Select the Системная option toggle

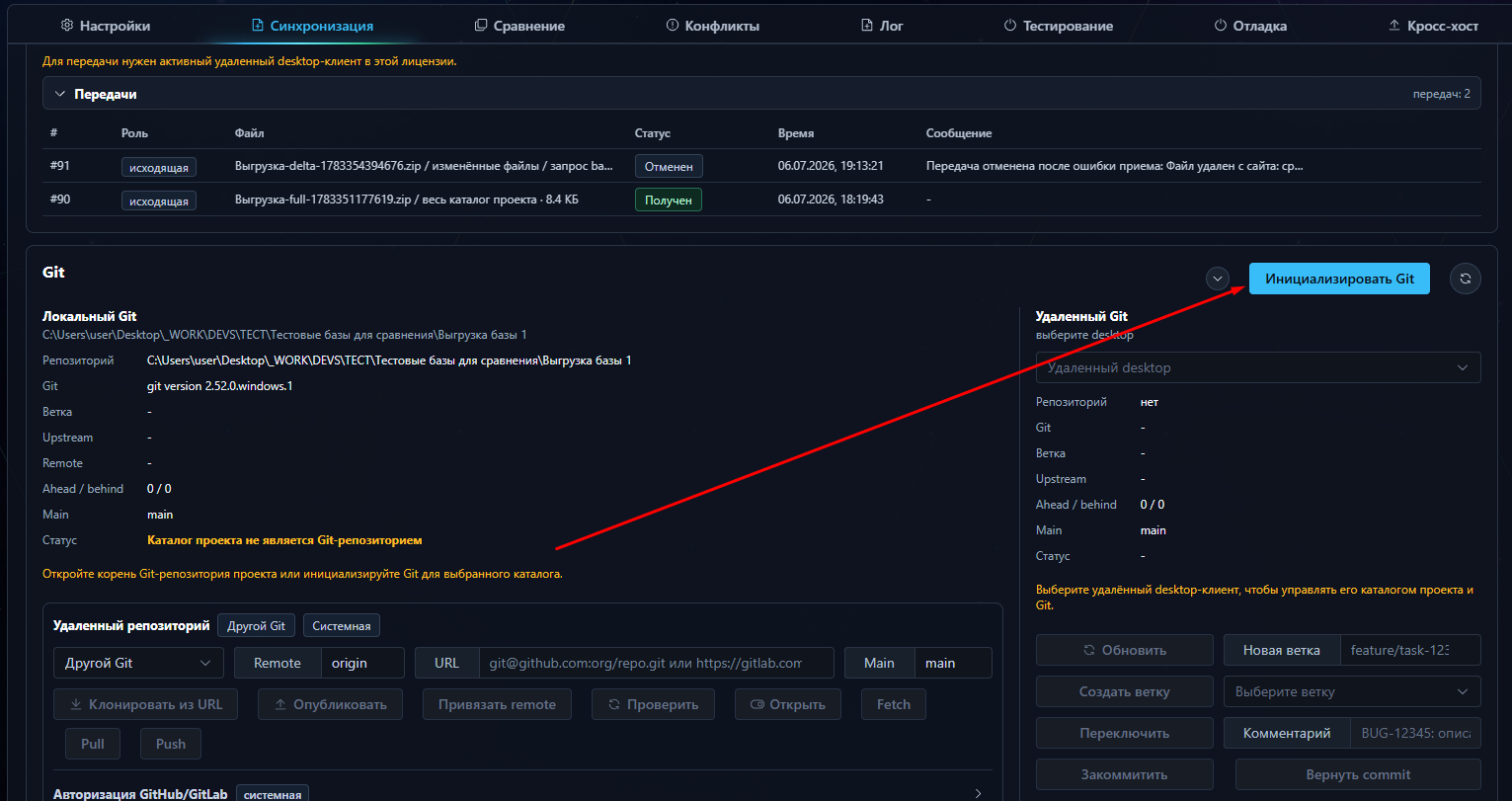(x=342, y=625)
